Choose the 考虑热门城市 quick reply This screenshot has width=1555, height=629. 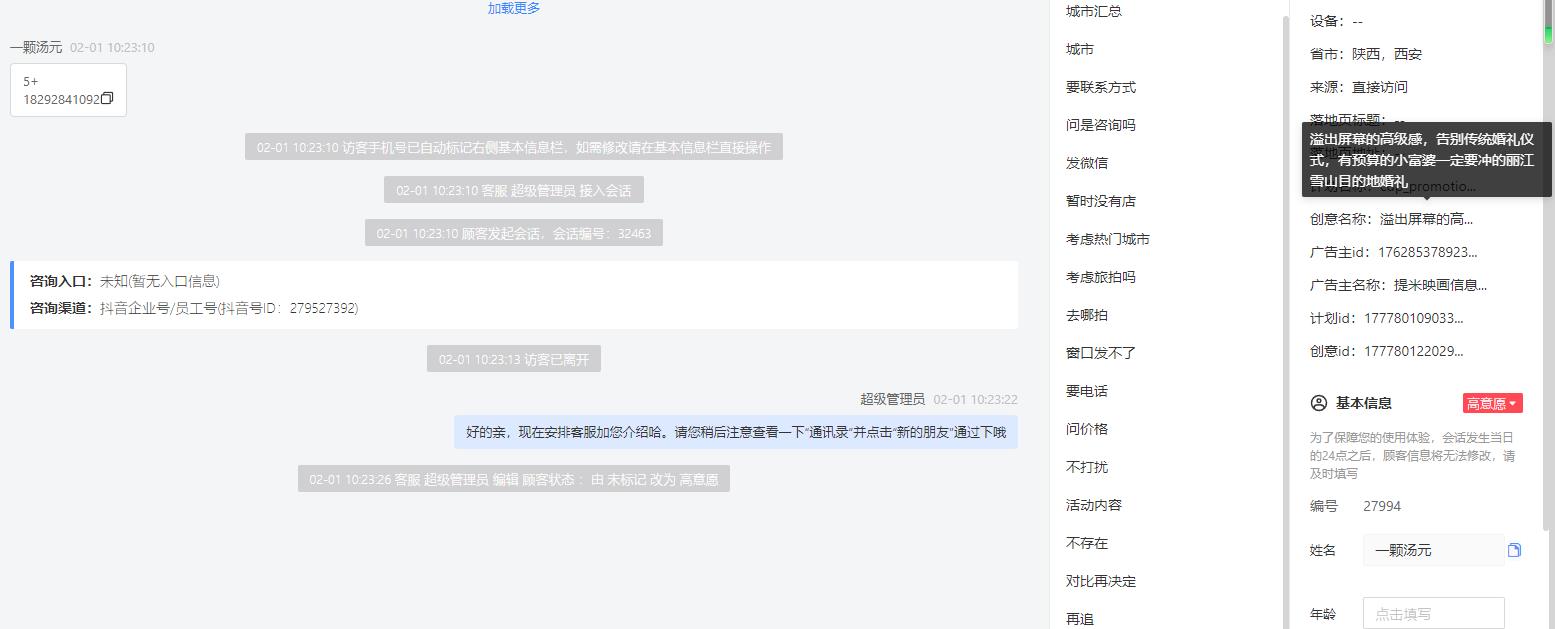coord(1108,239)
